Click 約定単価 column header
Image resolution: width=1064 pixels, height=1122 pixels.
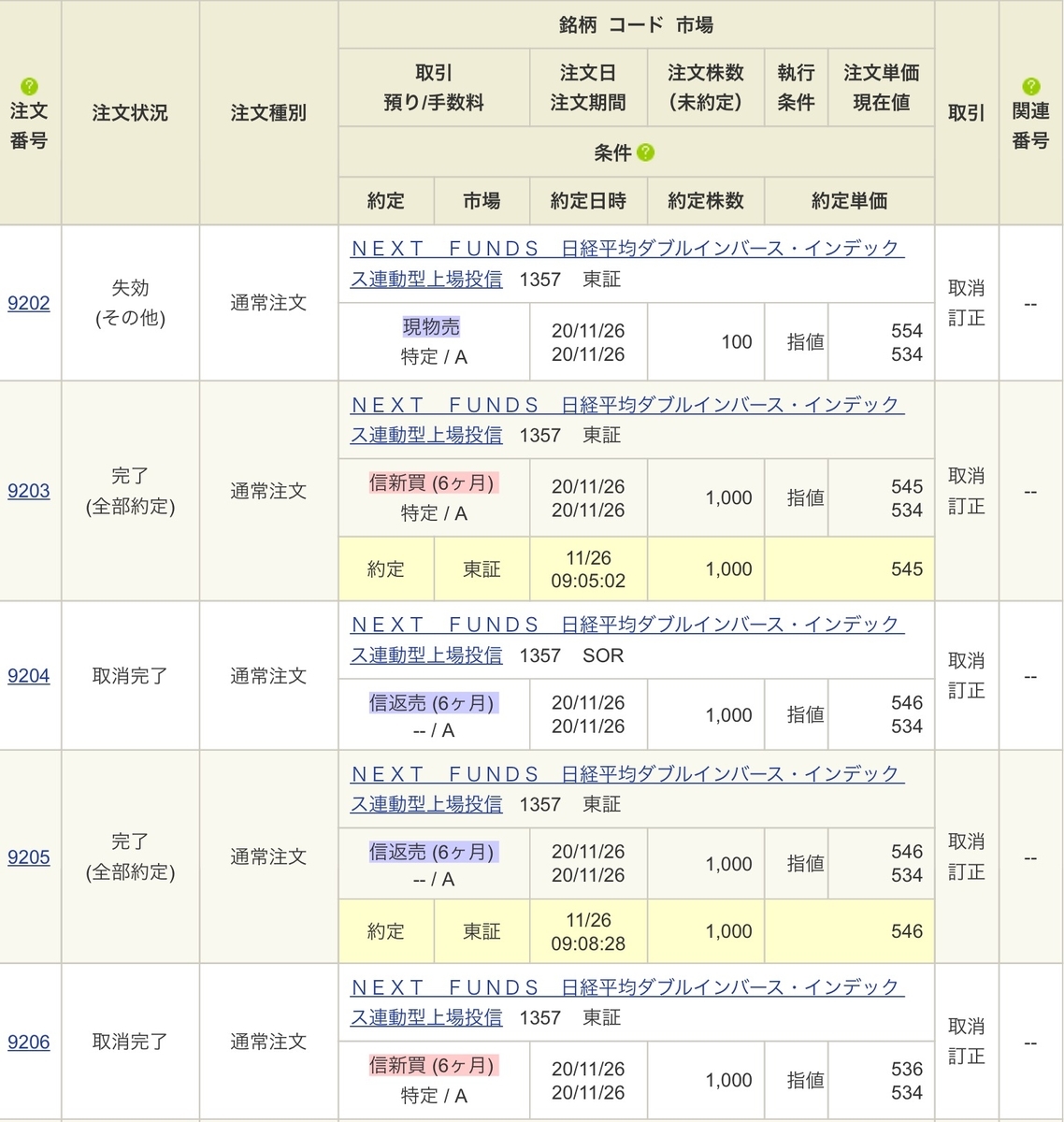(849, 201)
